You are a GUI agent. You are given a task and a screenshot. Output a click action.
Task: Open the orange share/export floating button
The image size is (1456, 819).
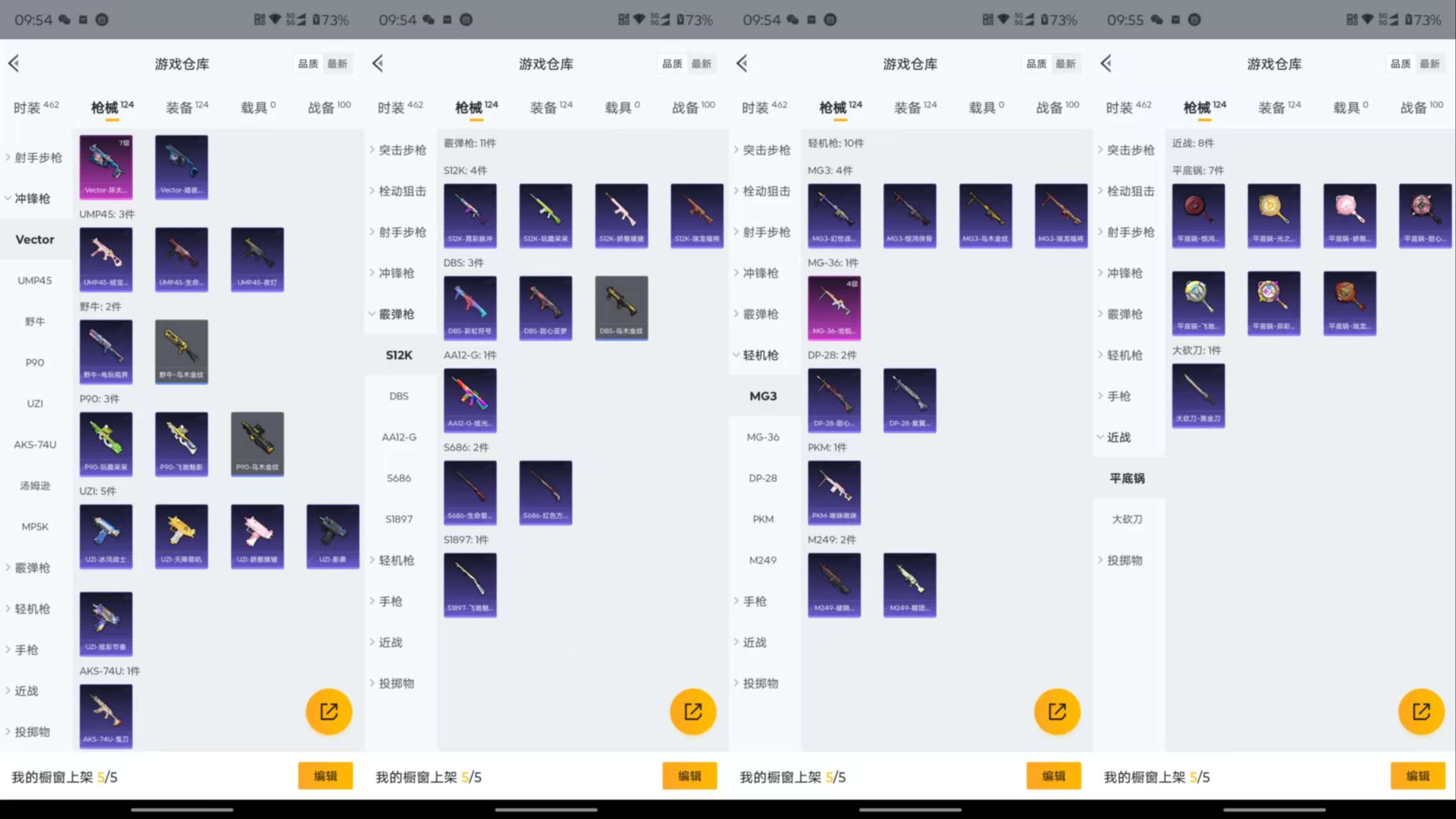(x=328, y=711)
